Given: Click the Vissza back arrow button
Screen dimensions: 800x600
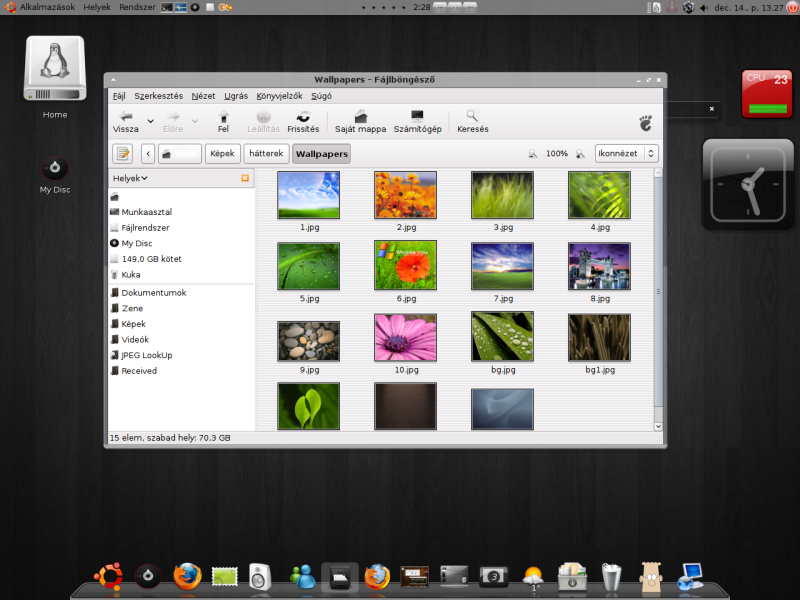Looking at the screenshot, I should pyautogui.click(x=126, y=121).
